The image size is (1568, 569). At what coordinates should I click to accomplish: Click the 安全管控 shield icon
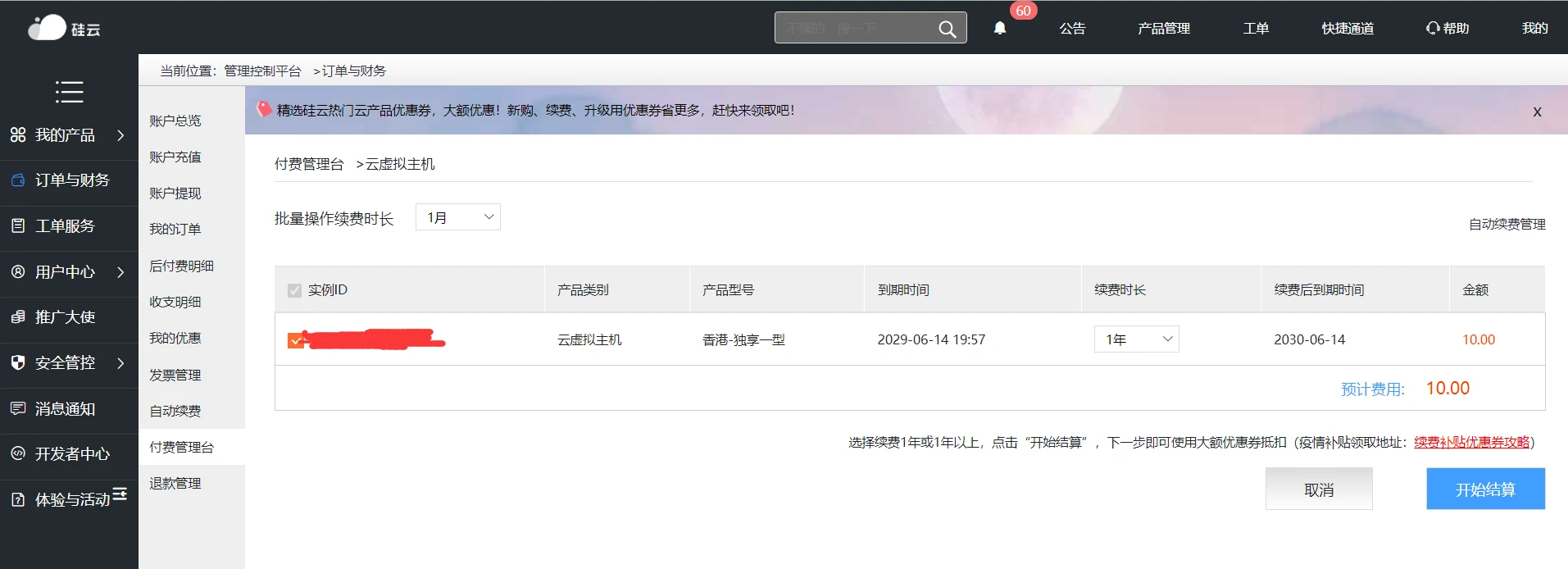(18, 362)
